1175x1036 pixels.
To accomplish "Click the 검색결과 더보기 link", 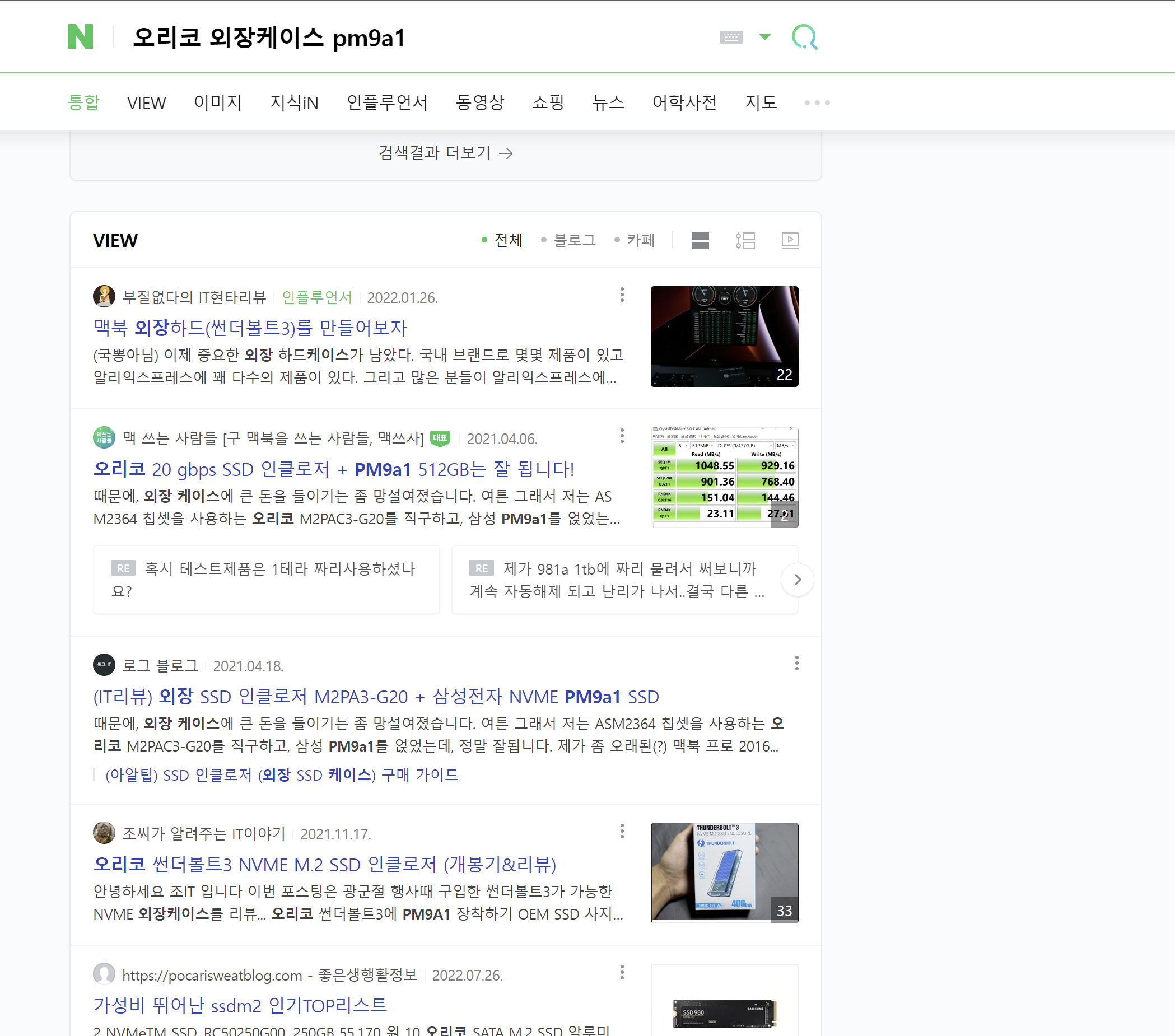I will 445,153.
